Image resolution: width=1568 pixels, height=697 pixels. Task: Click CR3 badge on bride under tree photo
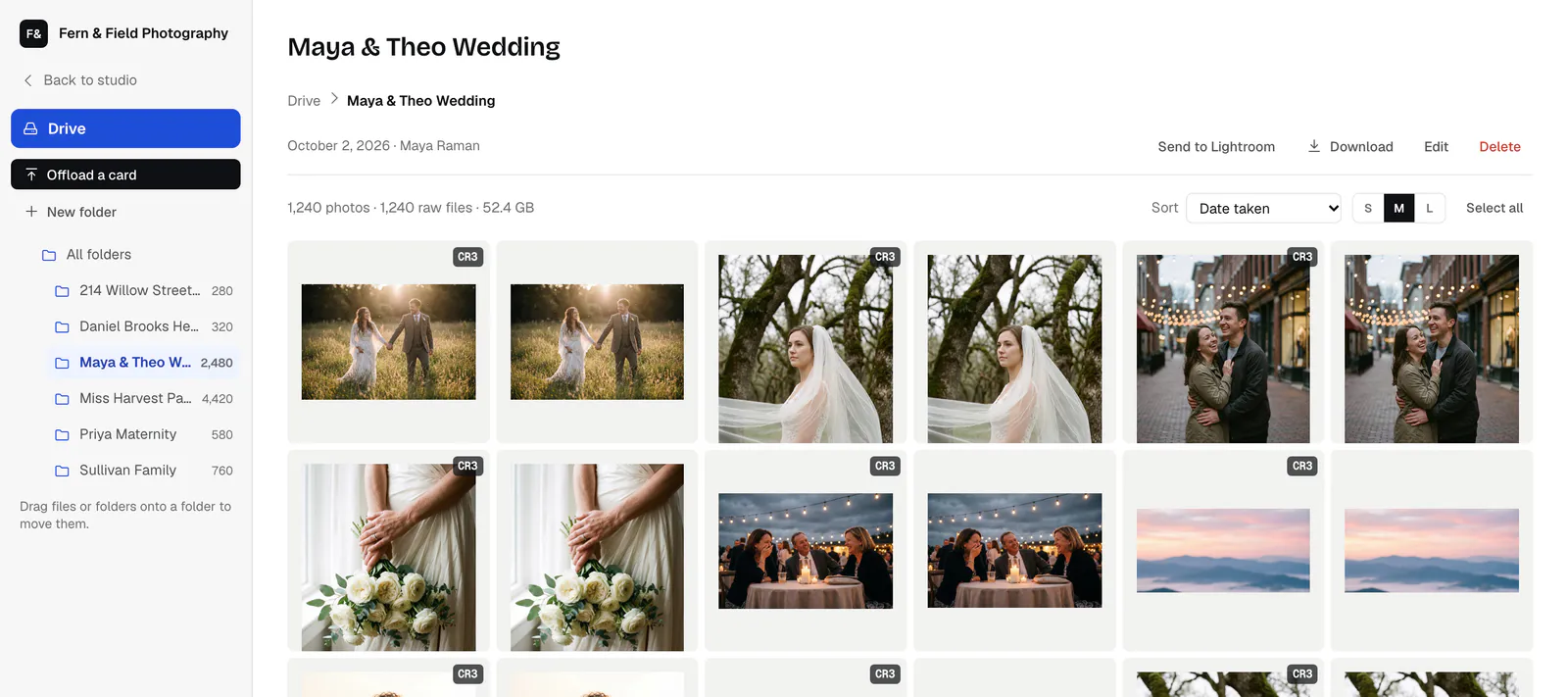coord(885,257)
